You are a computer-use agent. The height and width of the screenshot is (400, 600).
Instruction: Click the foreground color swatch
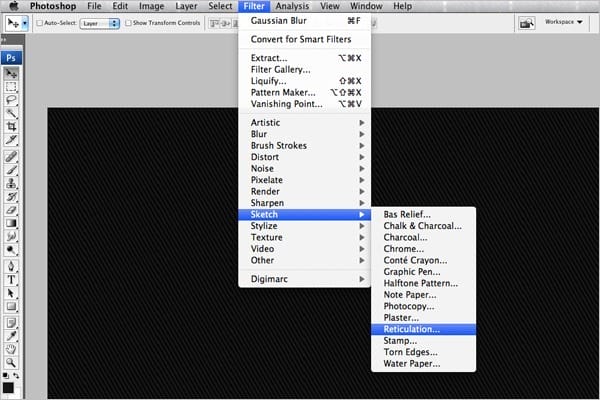pos(8,387)
